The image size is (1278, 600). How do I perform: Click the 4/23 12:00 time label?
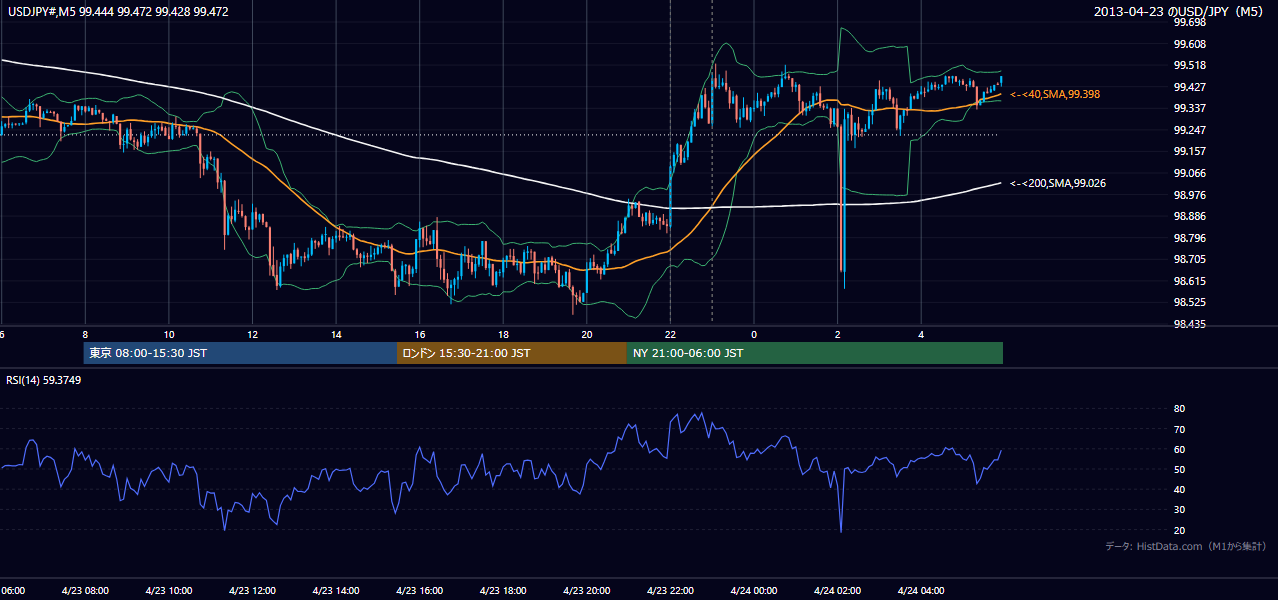tap(252, 591)
